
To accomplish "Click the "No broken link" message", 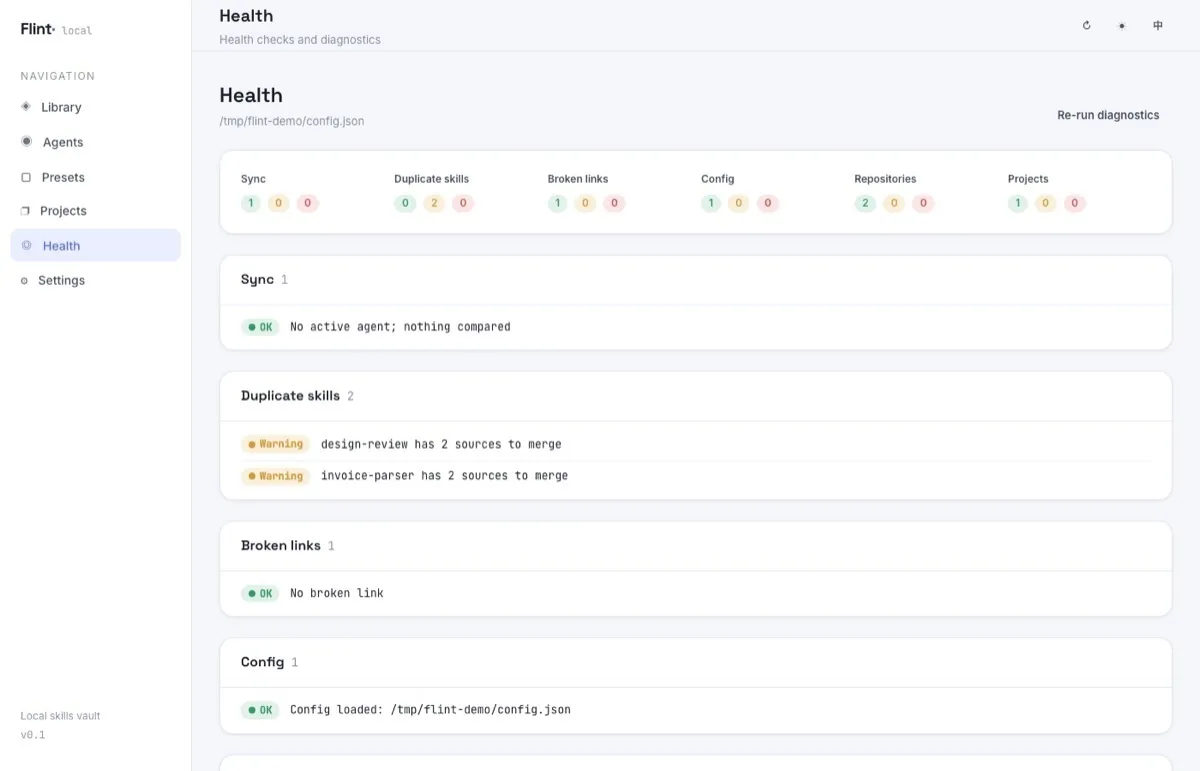I will coord(337,593).
